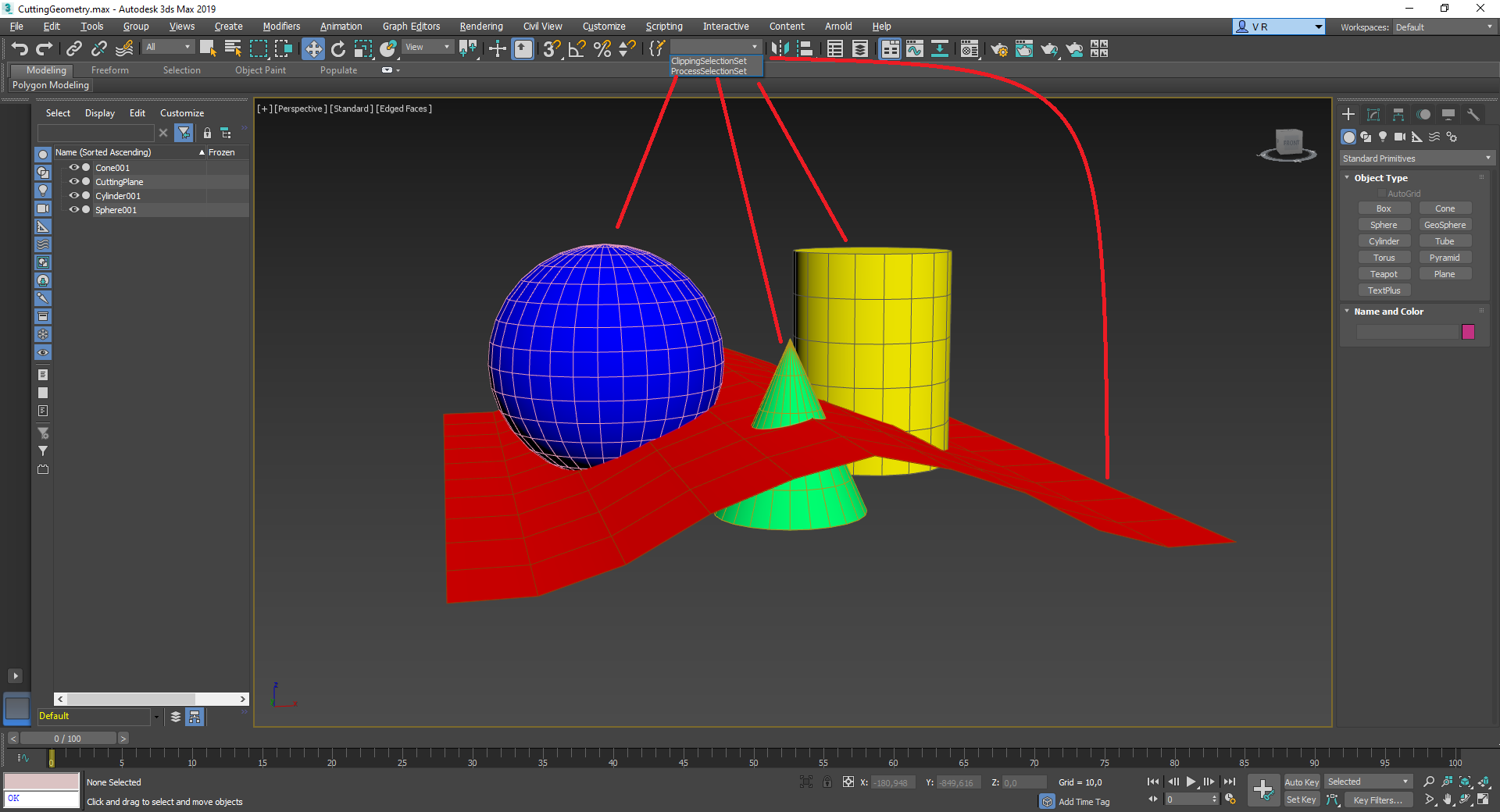The image size is (1500, 812).
Task: Expand the selection filter All dropdown
Action: coord(168,48)
